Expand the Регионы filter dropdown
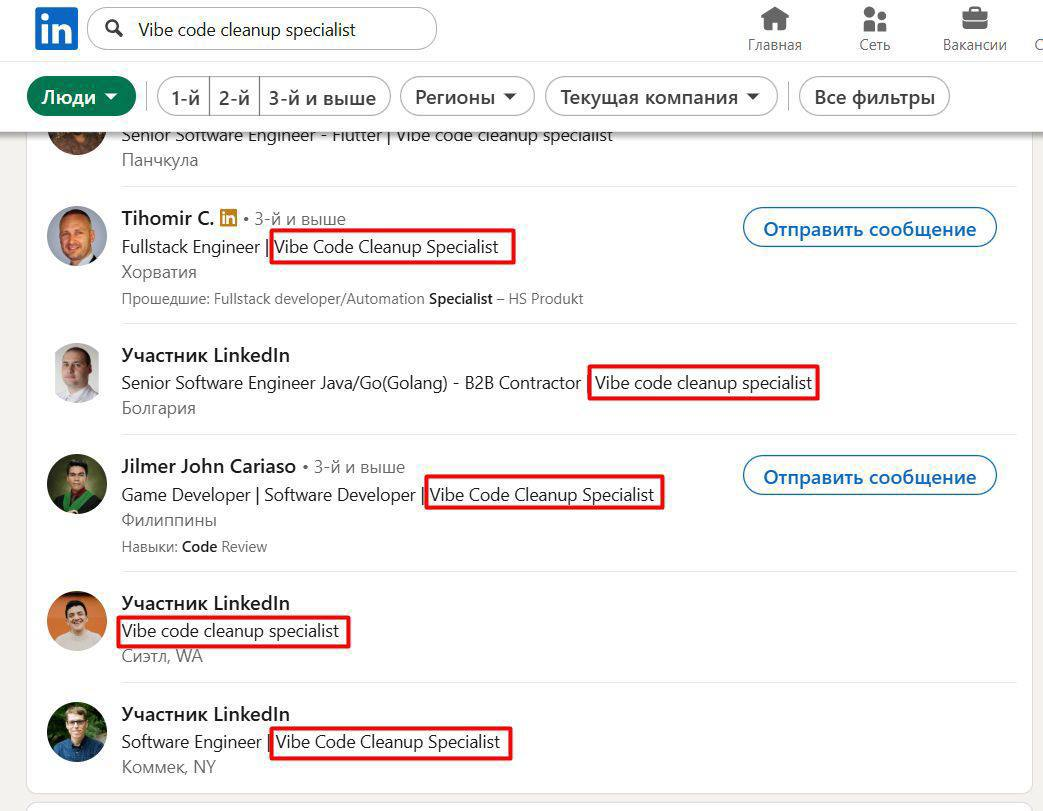 467,97
